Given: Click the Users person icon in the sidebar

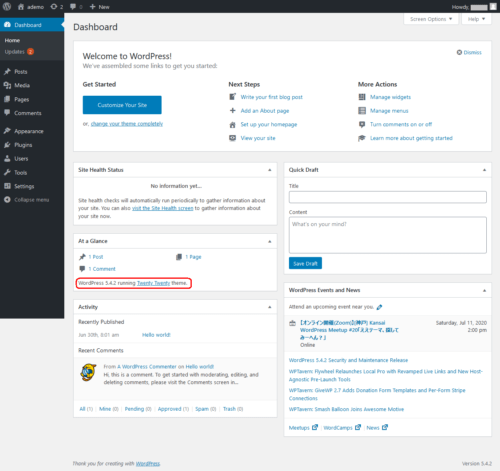Looking at the screenshot, I should (x=7, y=159).
